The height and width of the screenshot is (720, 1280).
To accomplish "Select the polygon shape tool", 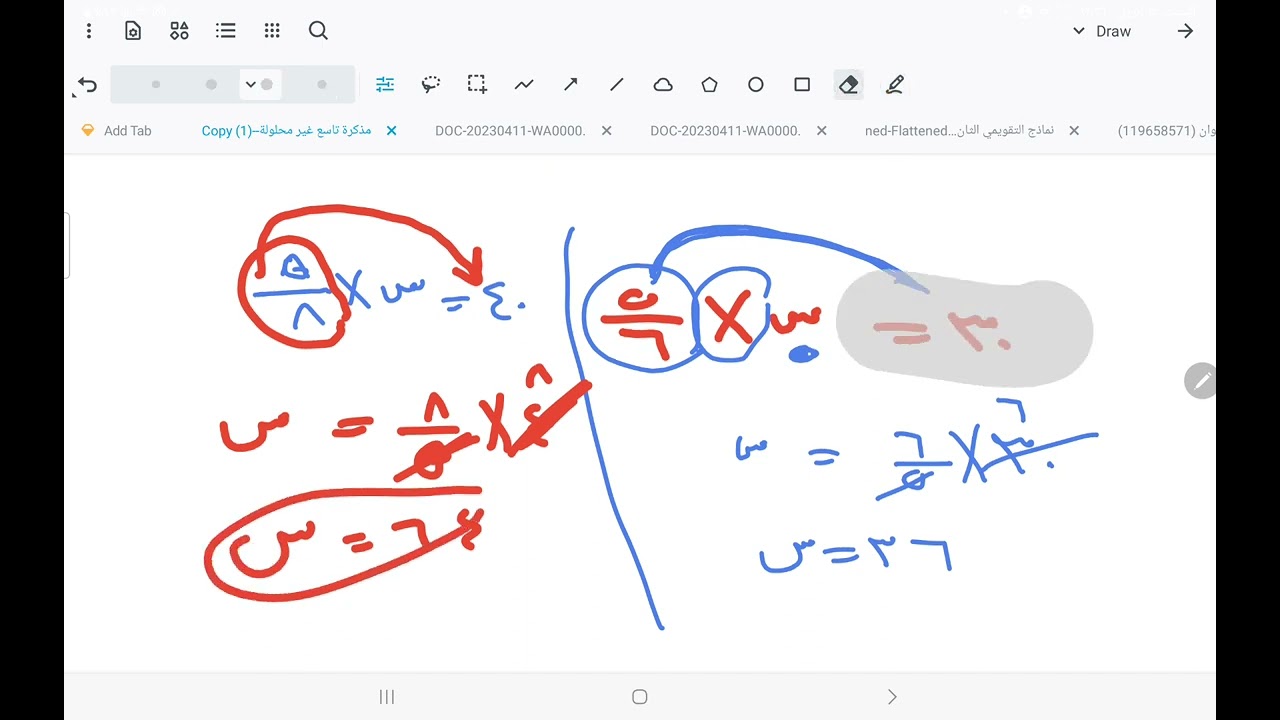I will (x=709, y=85).
